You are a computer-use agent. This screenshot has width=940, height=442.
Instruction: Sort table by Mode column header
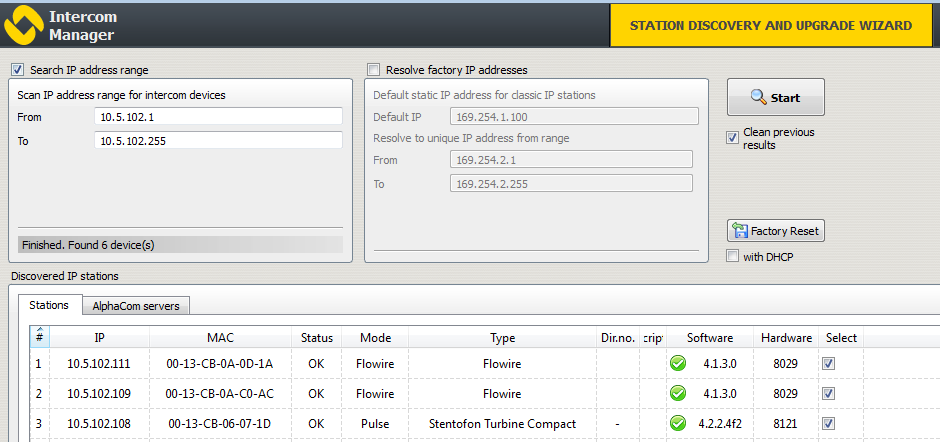point(375,338)
